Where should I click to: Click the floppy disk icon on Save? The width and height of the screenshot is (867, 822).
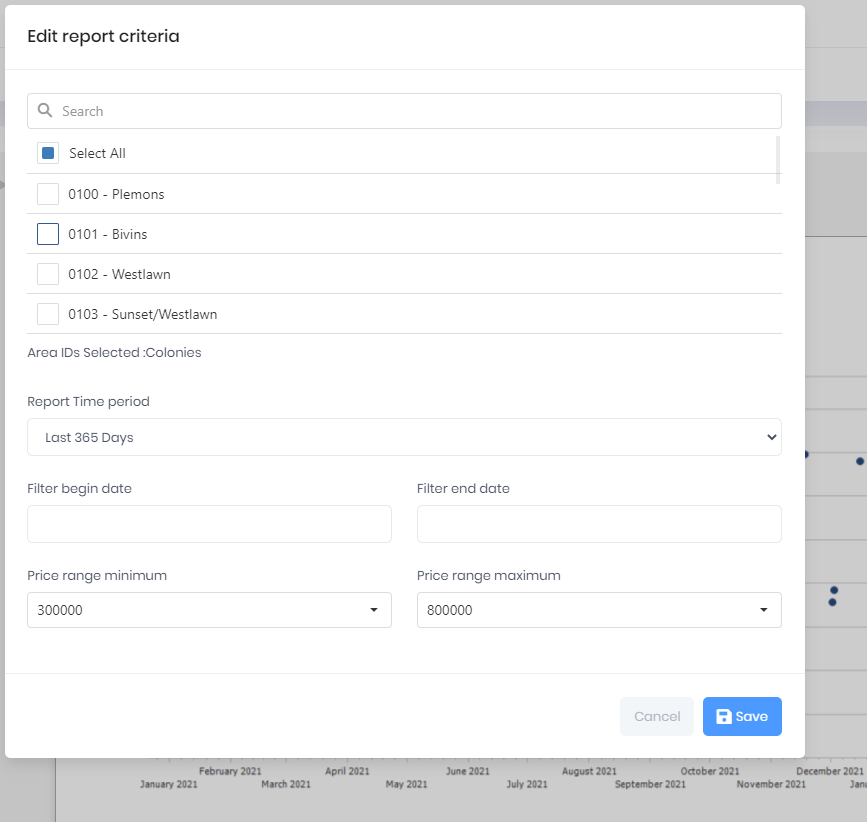(x=723, y=716)
